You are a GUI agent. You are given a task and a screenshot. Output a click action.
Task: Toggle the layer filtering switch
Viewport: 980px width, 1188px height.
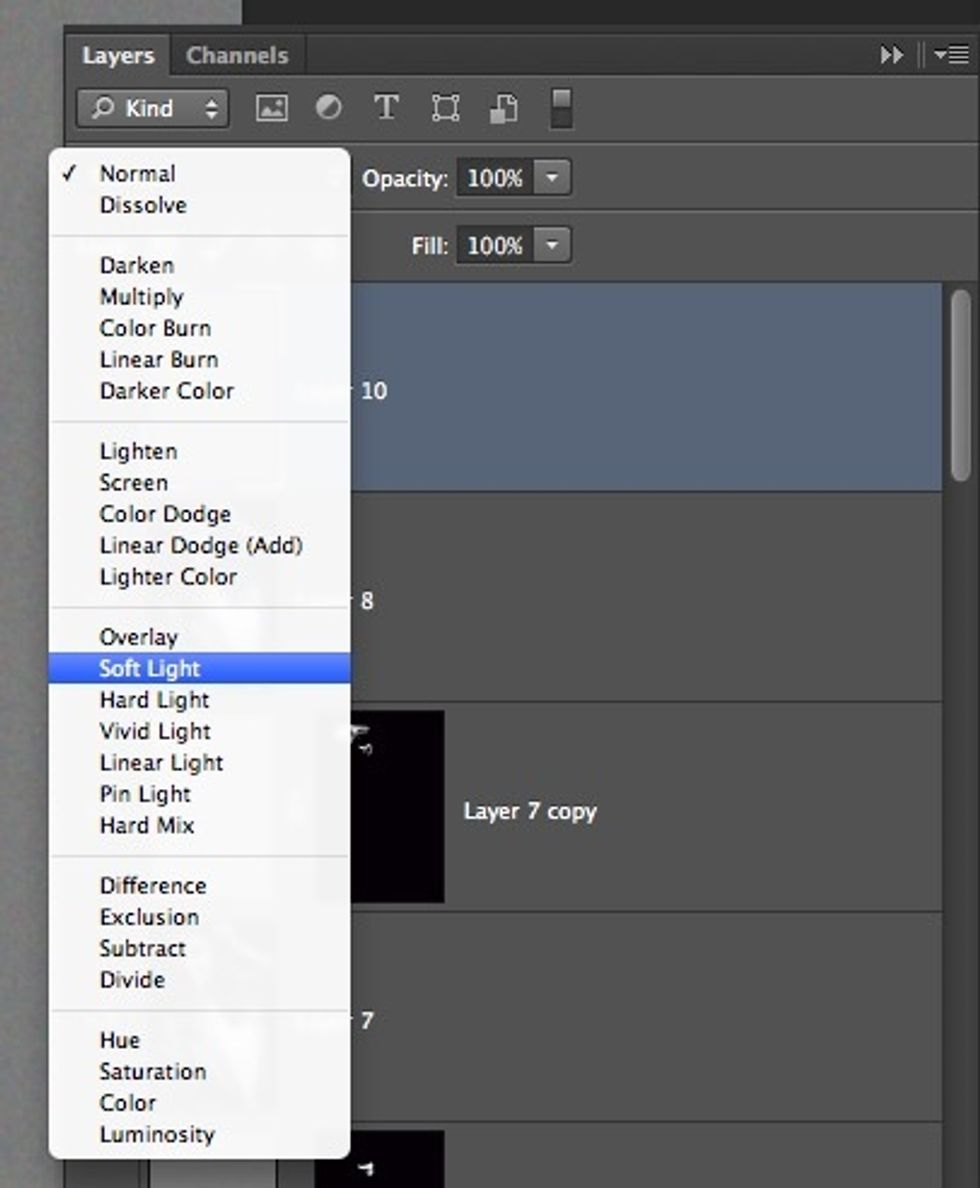tap(560, 110)
